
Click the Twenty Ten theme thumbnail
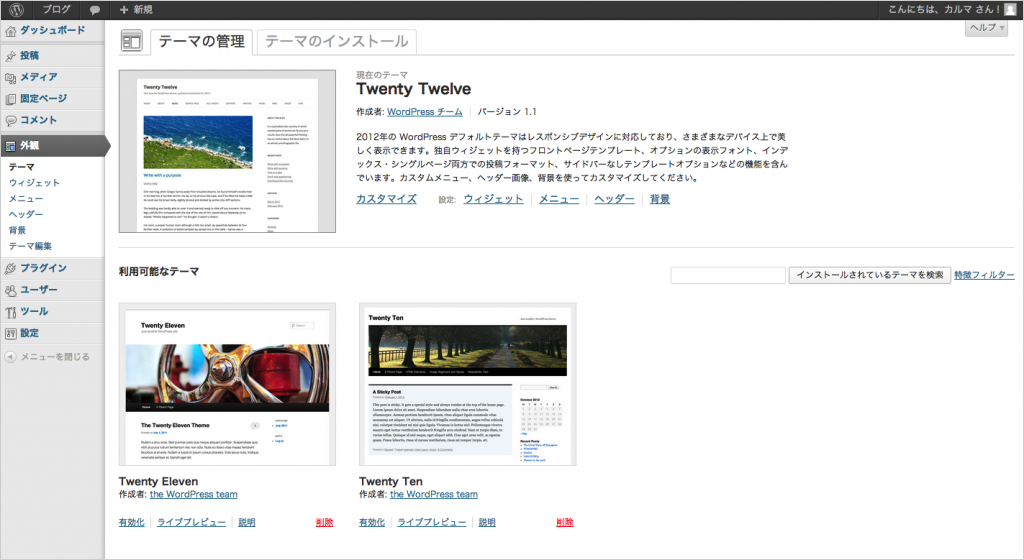468,384
